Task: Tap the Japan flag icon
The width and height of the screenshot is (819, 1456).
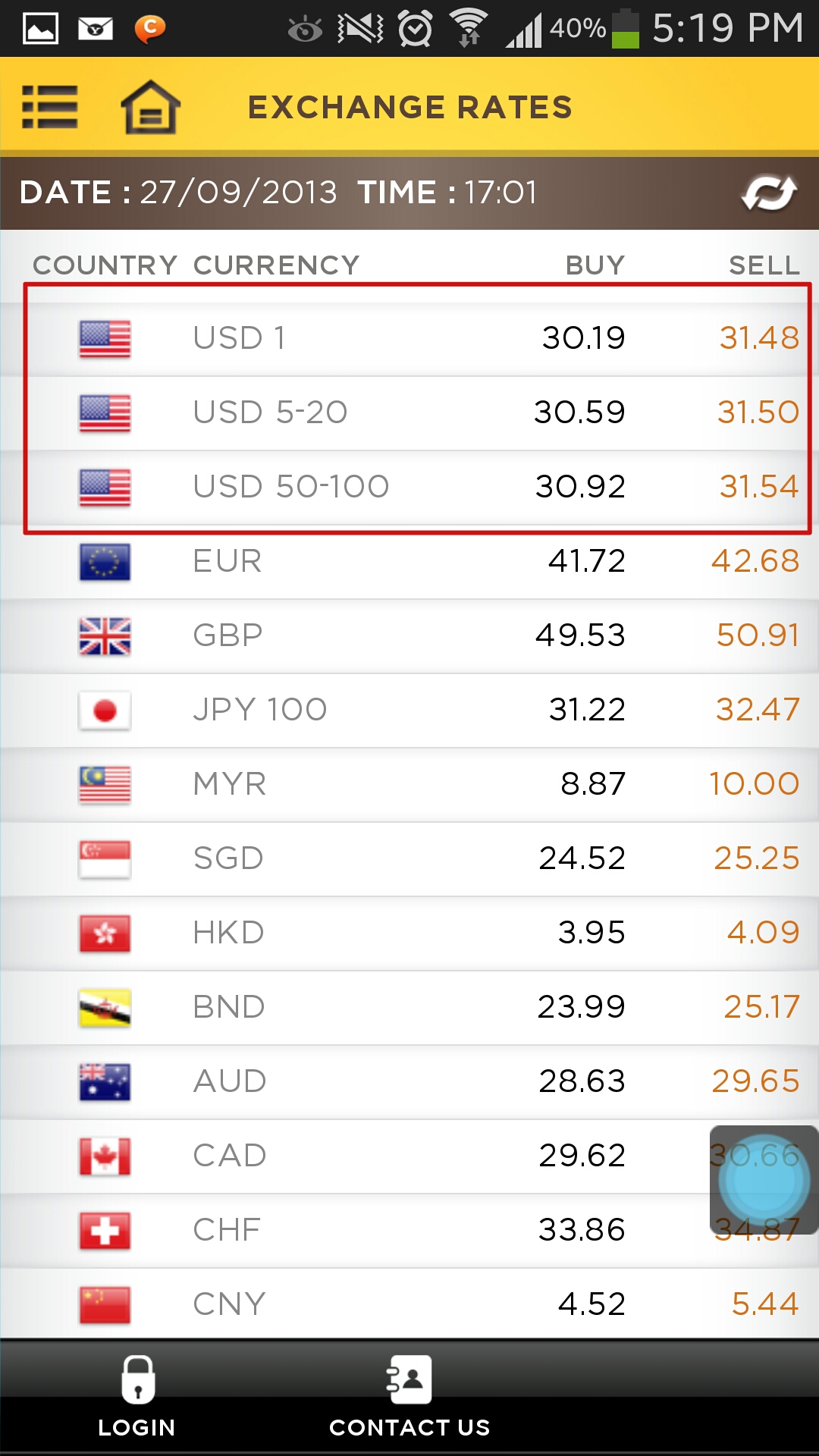Action: tap(105, 711)
